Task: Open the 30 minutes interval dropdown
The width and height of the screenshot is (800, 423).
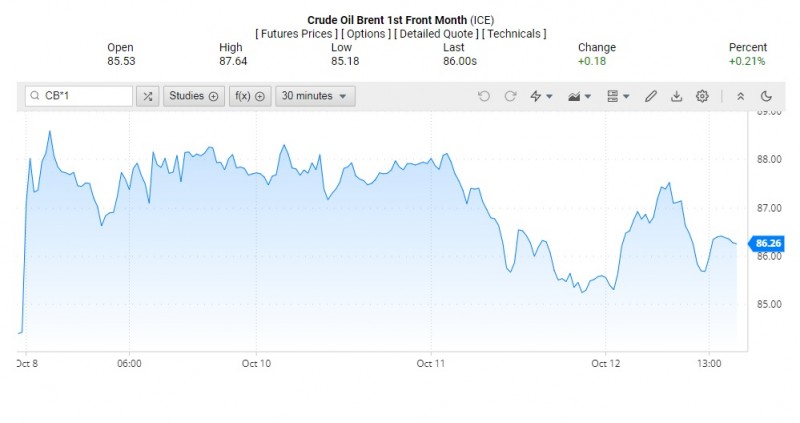Action: (315, 96)
